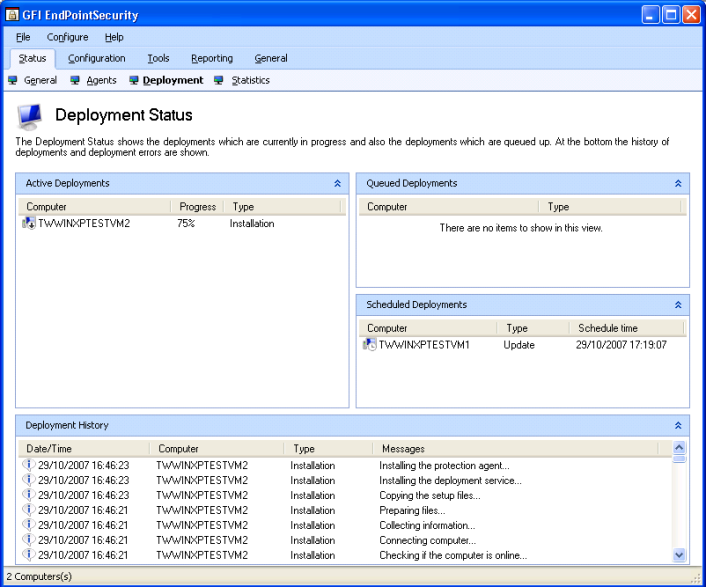Click the monitor icon beside General sub-tab
The height and width of the screenshot is (587, 706).
[13, 80]
